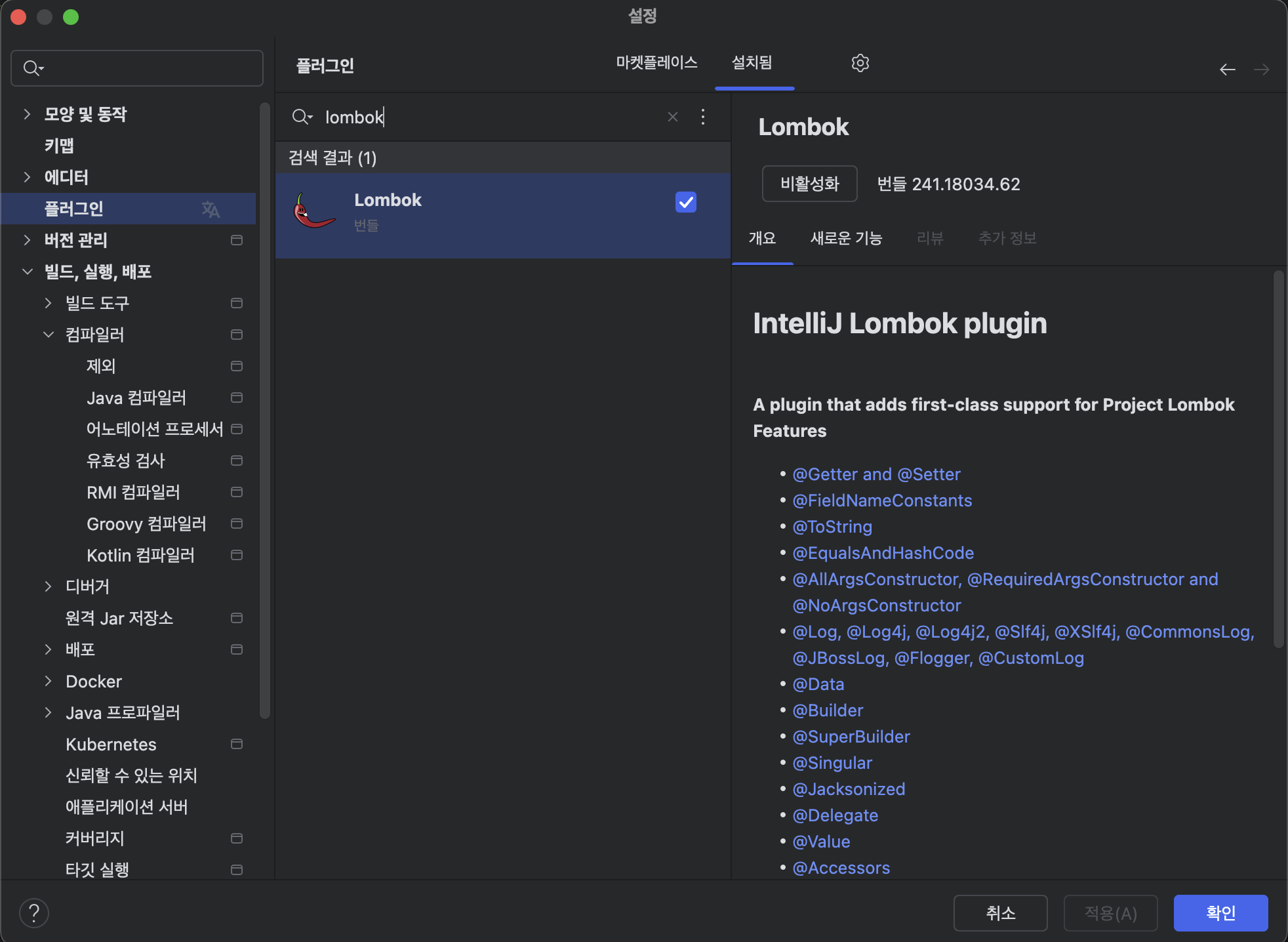Open the @SuperBuilder documentation link
This screenshot has height=942, width=1288.
point(851,736)
